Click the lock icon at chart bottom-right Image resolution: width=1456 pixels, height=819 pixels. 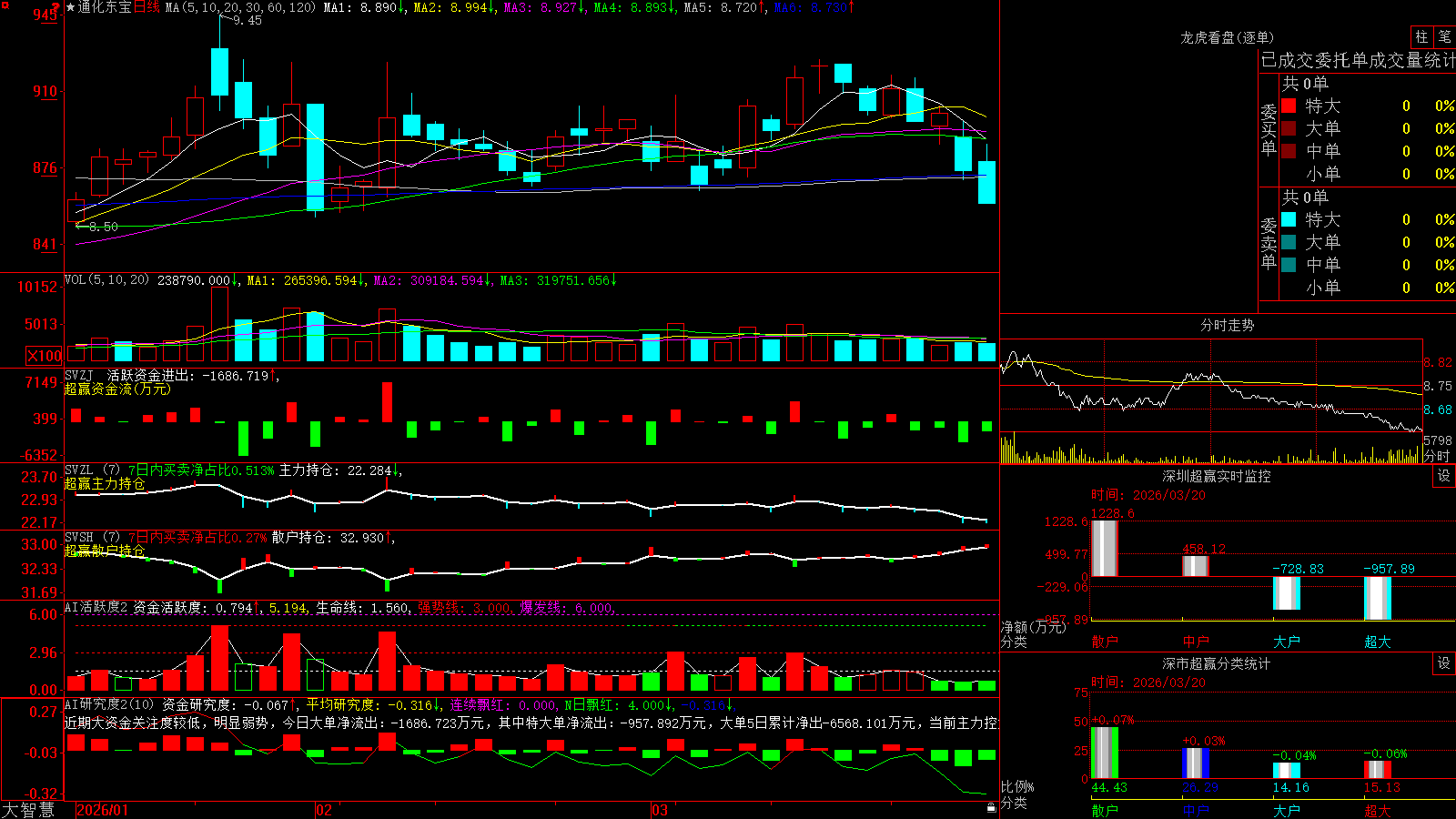[991, 807]
